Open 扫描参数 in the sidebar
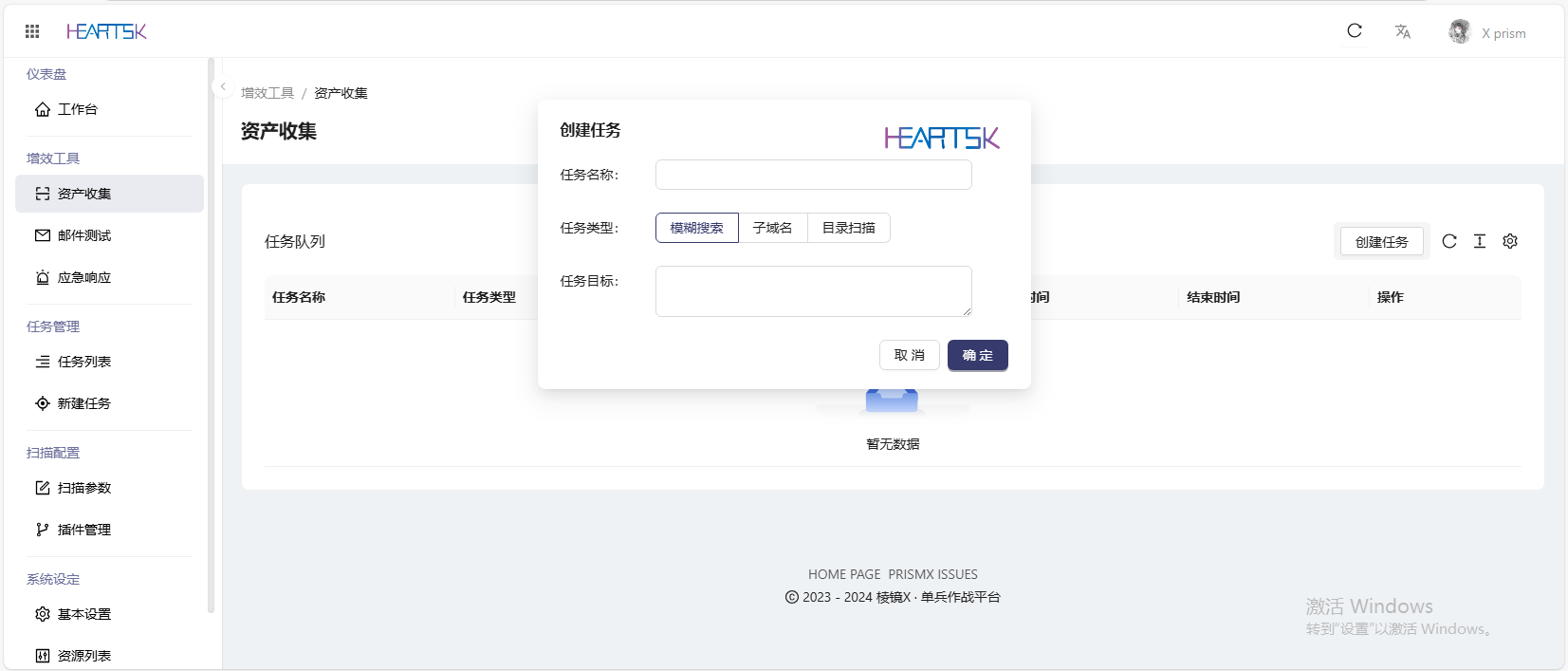The width and height of the screenshot is (1568, 671). coord(83,488)
